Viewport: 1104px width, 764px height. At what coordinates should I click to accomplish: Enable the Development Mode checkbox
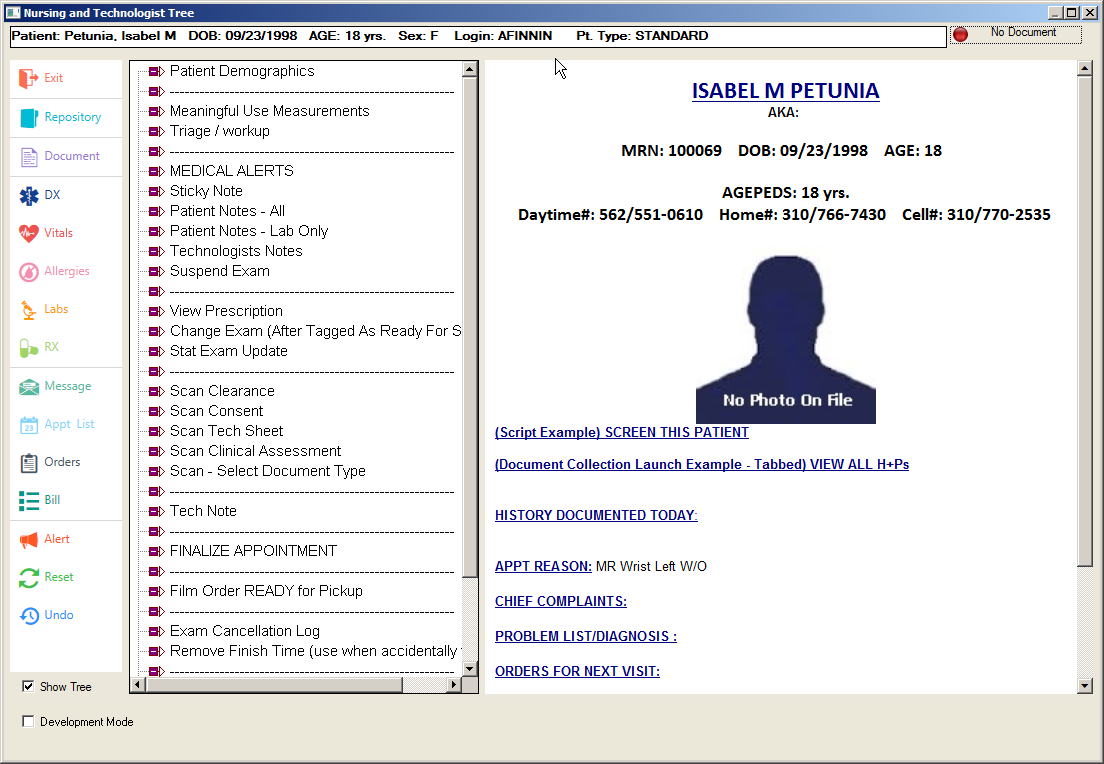(x=28, y=722)
